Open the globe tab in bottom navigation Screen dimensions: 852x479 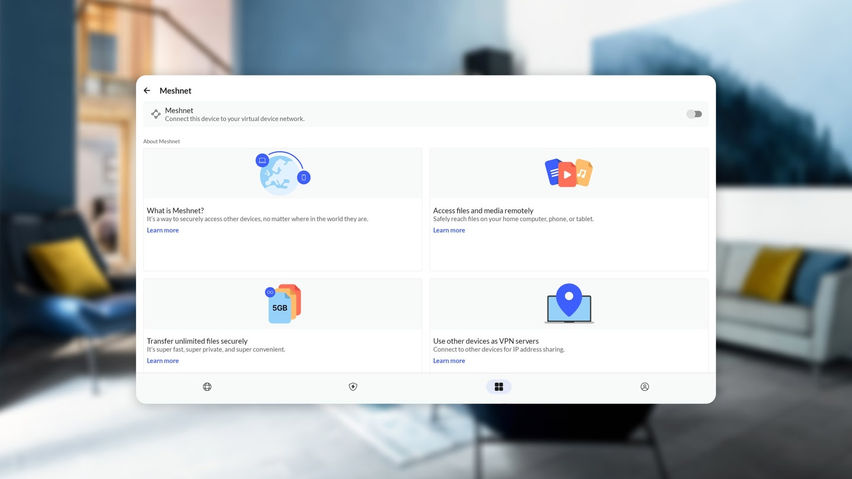click(x=207, y=387)
